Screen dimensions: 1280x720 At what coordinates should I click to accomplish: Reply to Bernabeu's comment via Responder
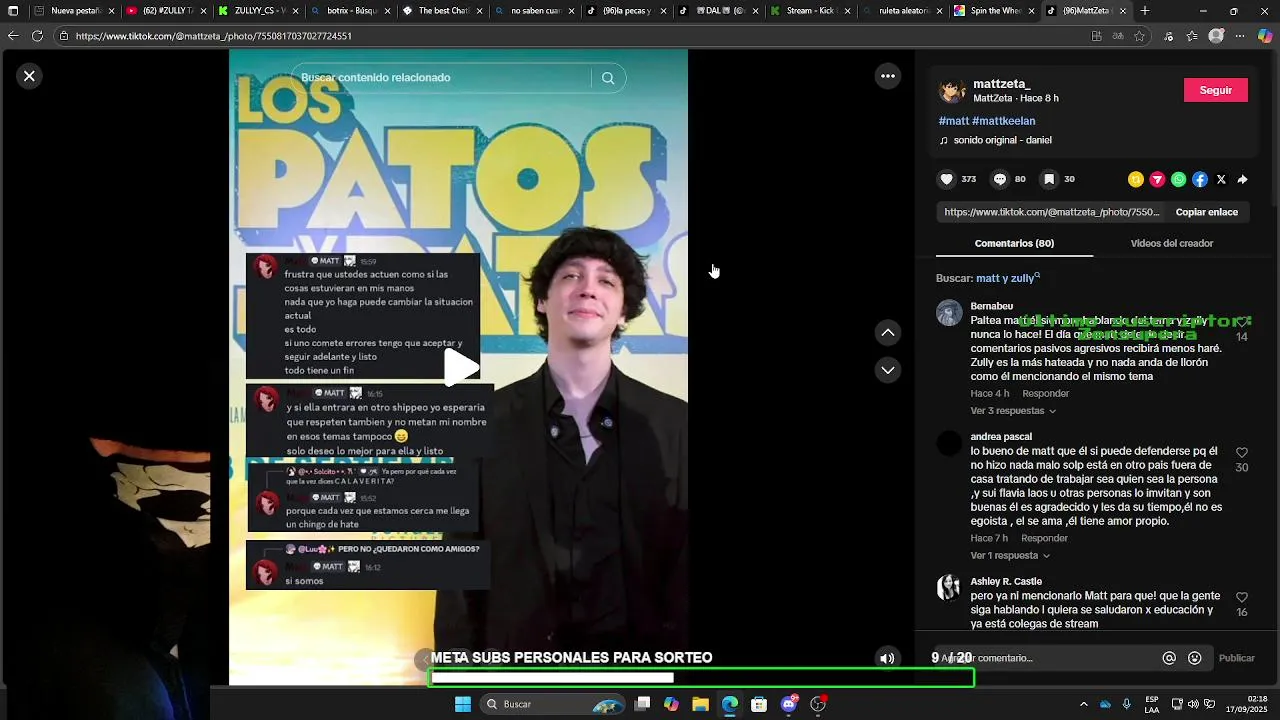pyautogui.click(x=1045, y=394)
